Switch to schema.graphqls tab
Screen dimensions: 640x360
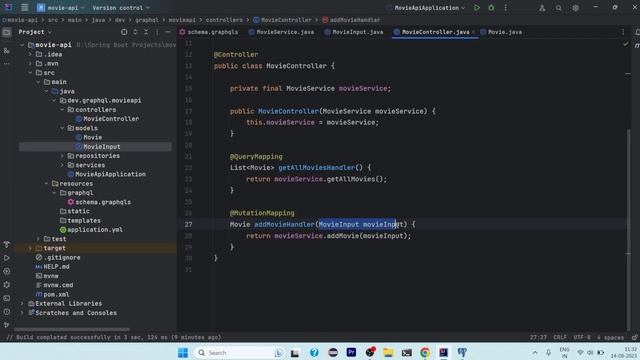click(209, 32)
